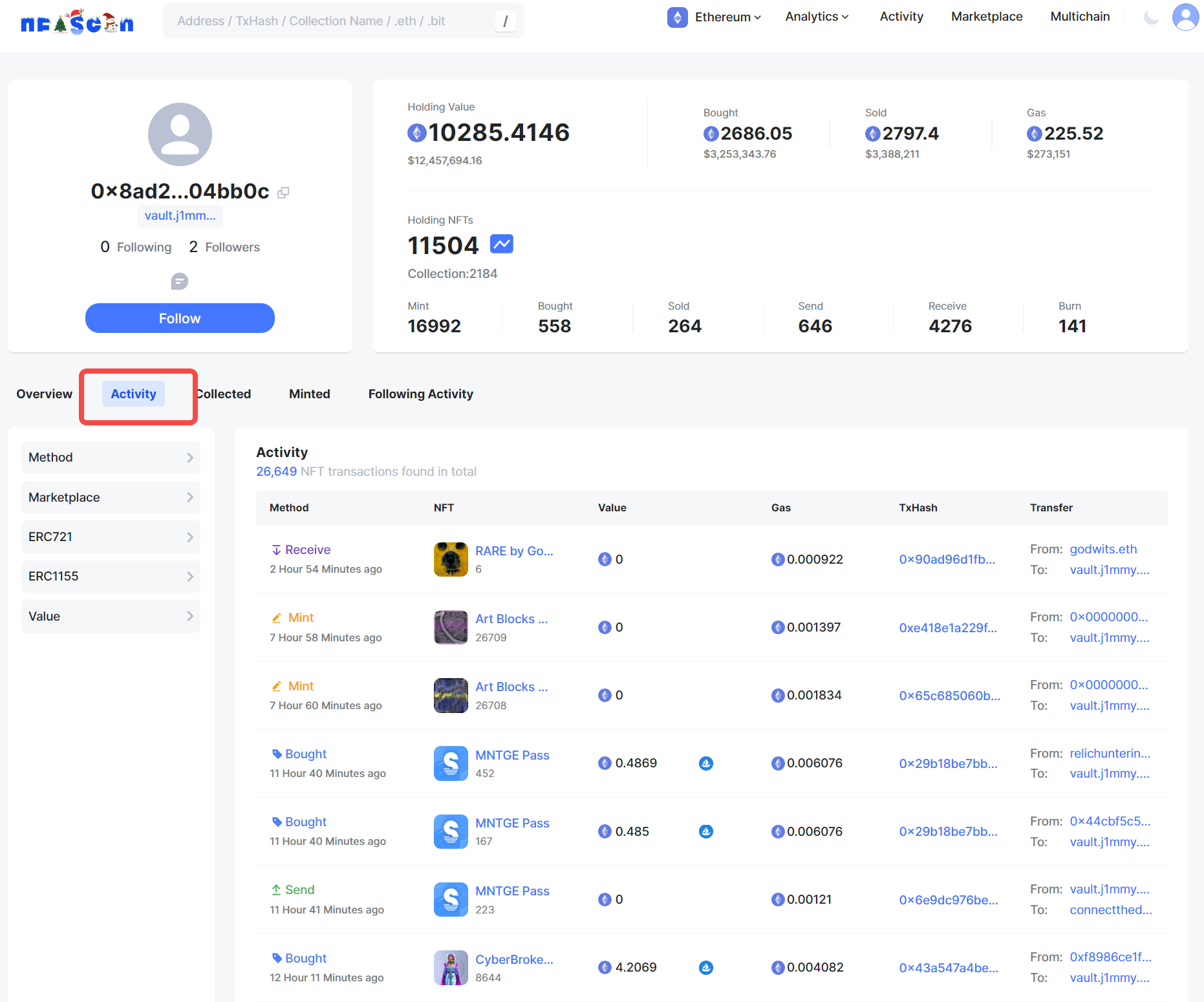Switch to the Minted tab
Viewport: 1204px width, 1002px height.
pyautogui.click(x=309, y=394)
